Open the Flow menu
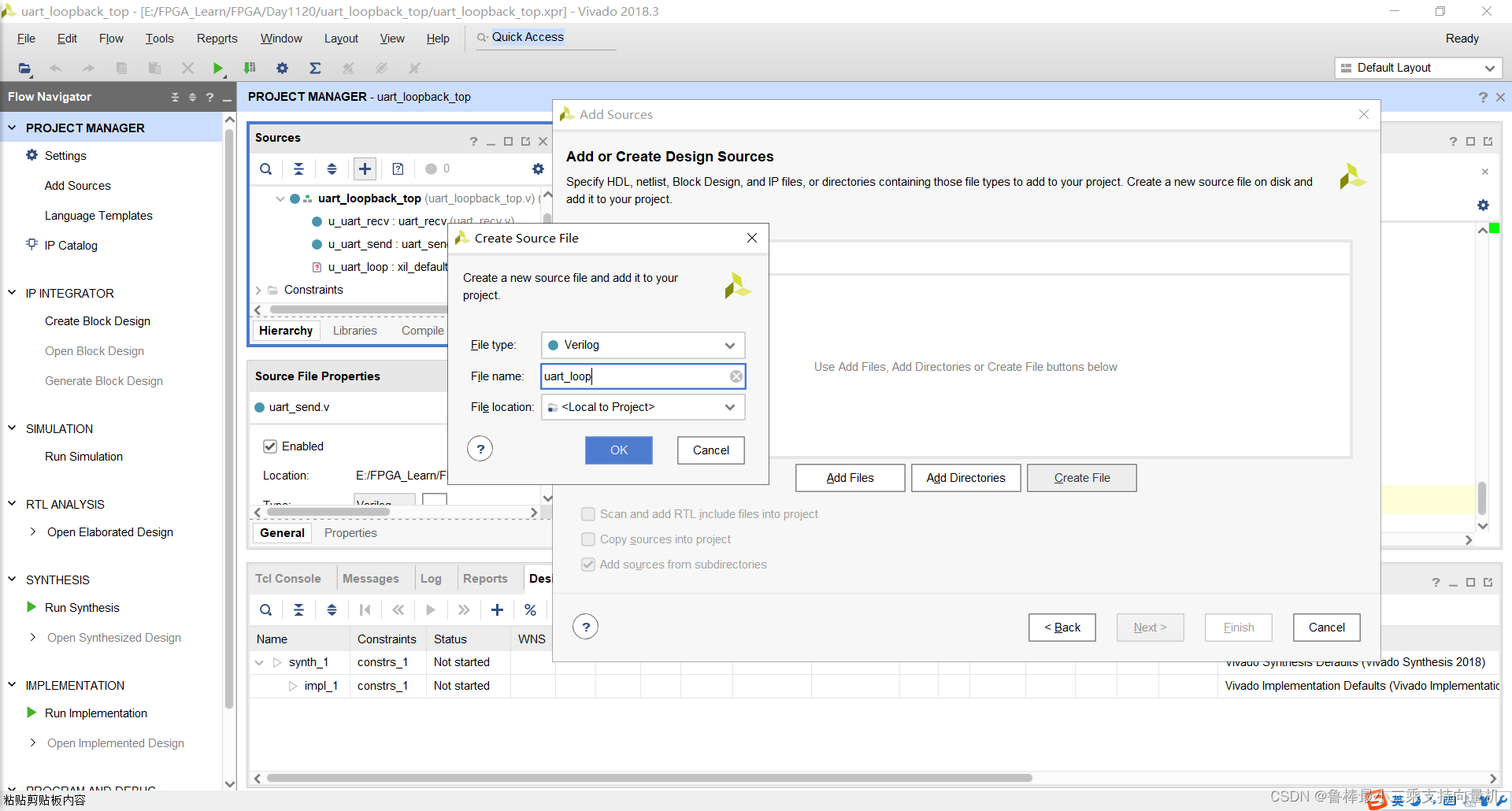1512x811 pixels. pyautogui.click(x=111, y=39)
